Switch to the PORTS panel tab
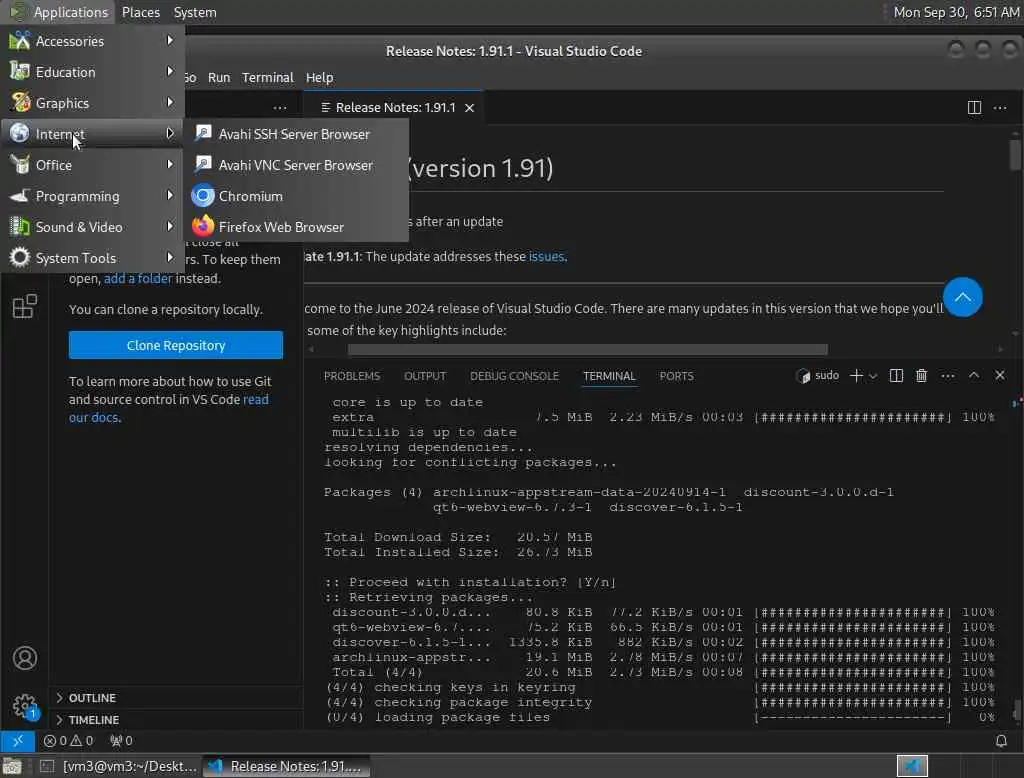Image resolution: width=1024 pixels, height=778 pixels. 676,376
